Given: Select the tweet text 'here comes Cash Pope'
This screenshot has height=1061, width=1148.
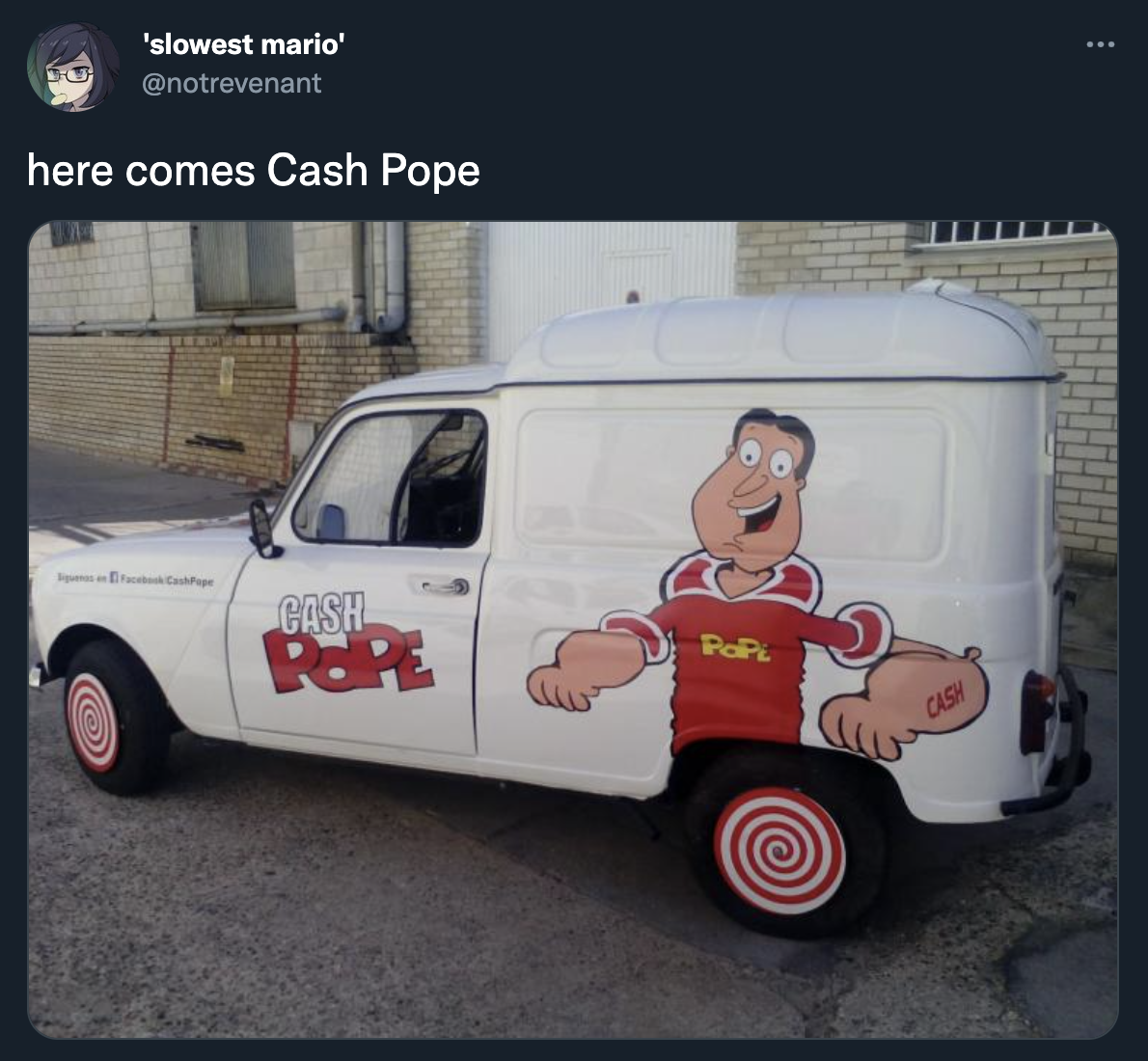Looking at the screenshot, I should click(254, 170).
